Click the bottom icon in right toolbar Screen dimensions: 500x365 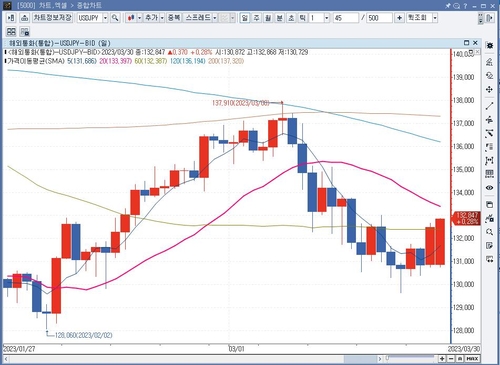coord(489,259)
